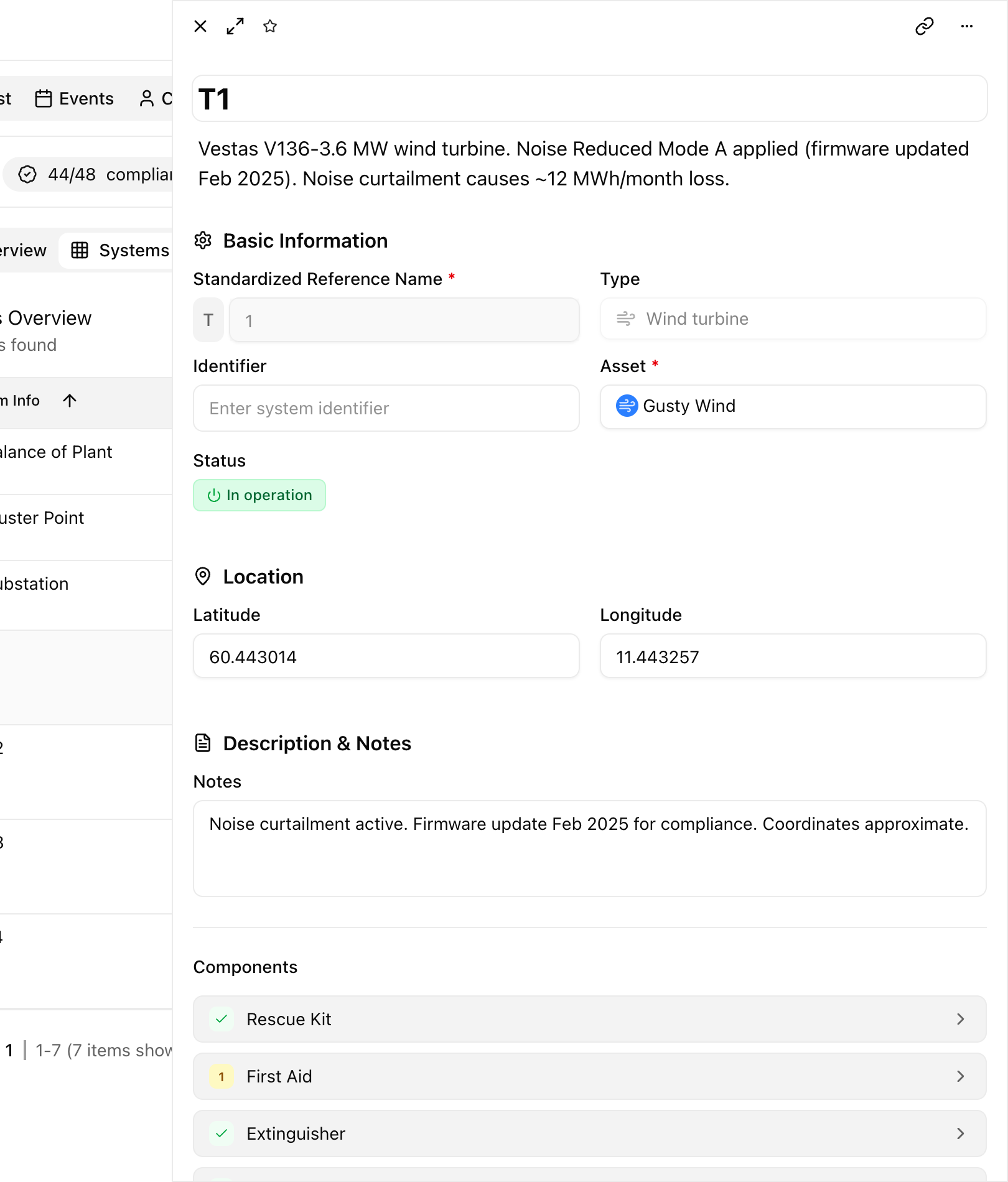Close the T1 detail panel
The image size is (1008, 1182).
200,26
